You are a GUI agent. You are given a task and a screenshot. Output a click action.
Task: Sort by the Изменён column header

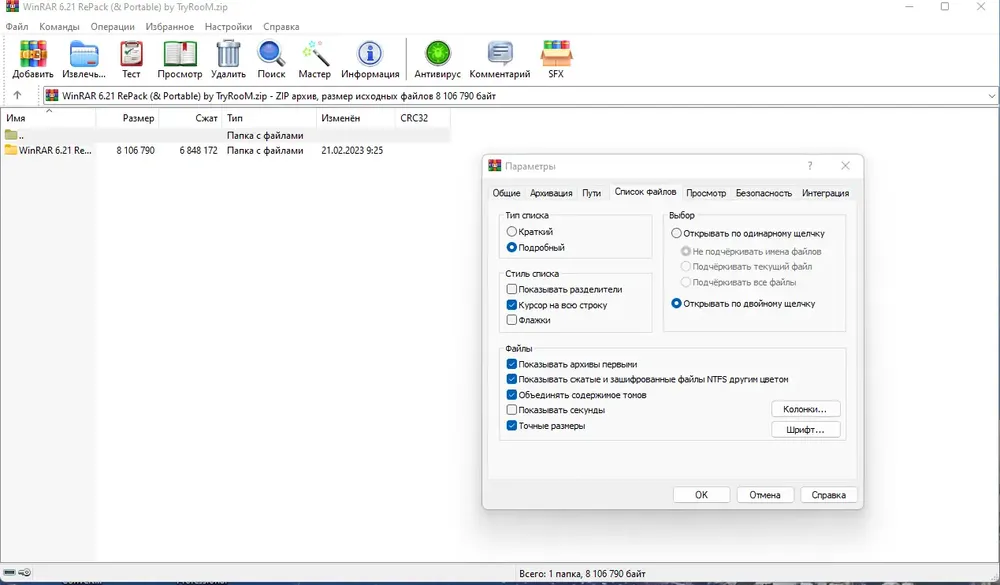pos(356,118)
